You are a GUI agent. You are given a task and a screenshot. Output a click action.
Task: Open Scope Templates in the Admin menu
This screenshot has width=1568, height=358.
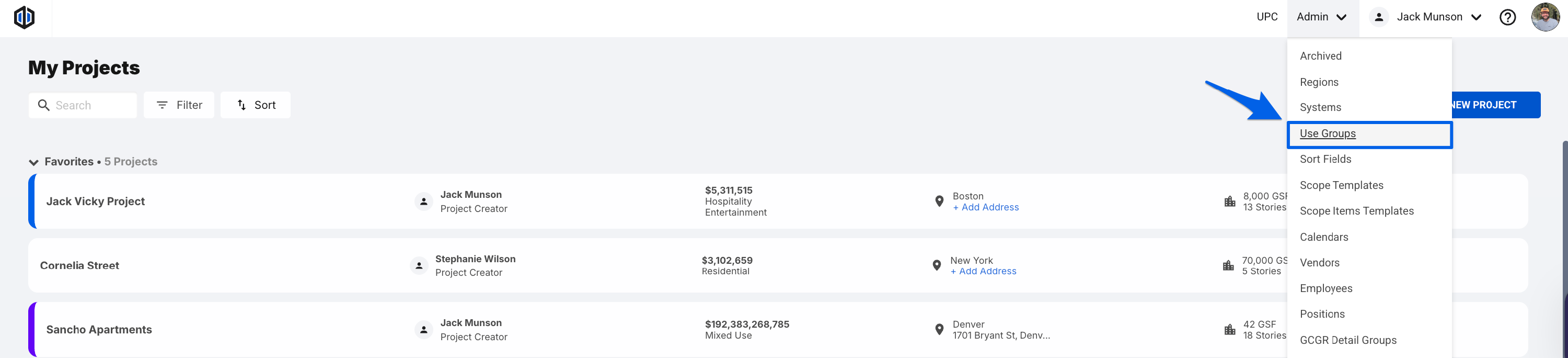coord(1341,185)
